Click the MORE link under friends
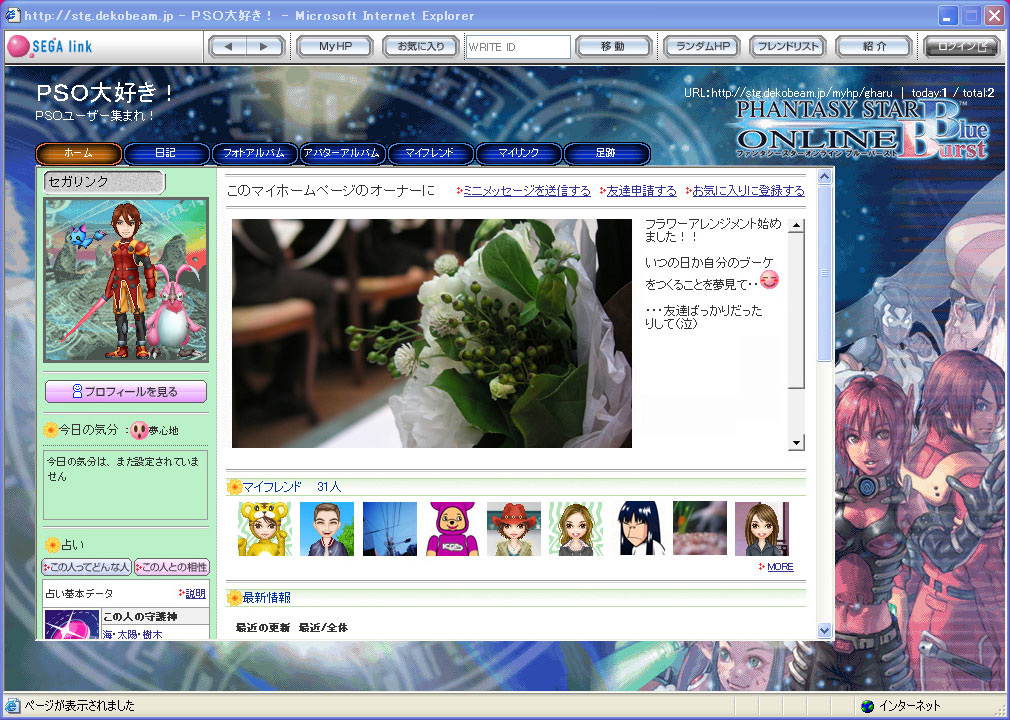 click(x=780, y=567)
